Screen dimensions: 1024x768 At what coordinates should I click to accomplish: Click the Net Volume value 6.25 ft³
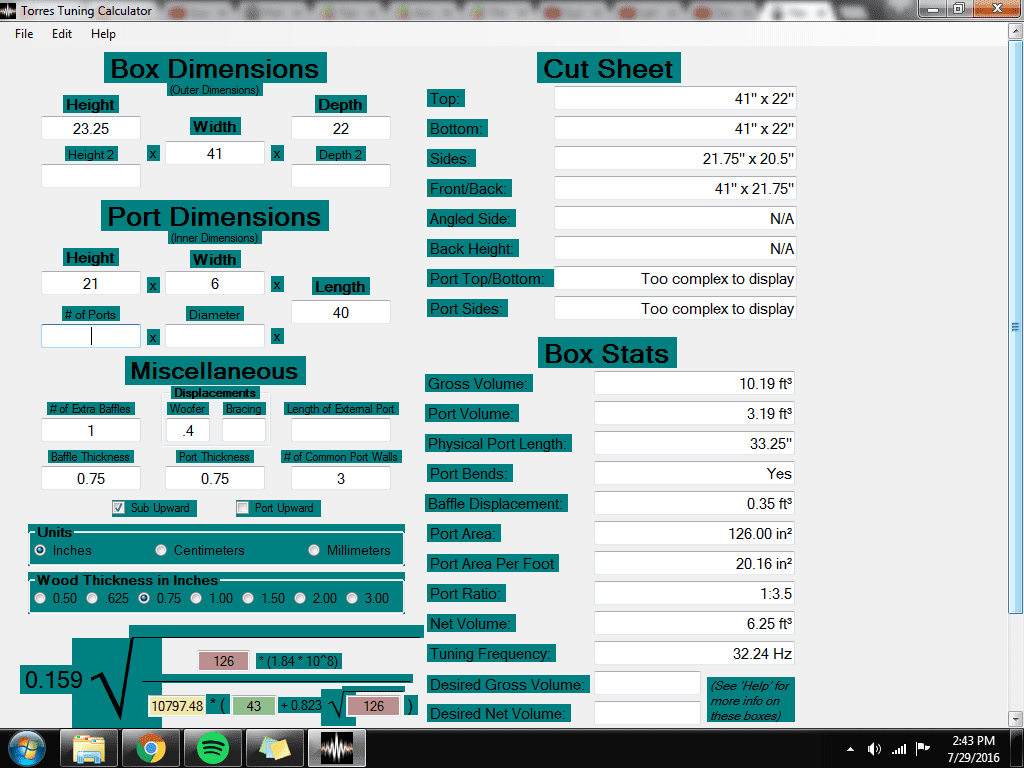[694, 623]
